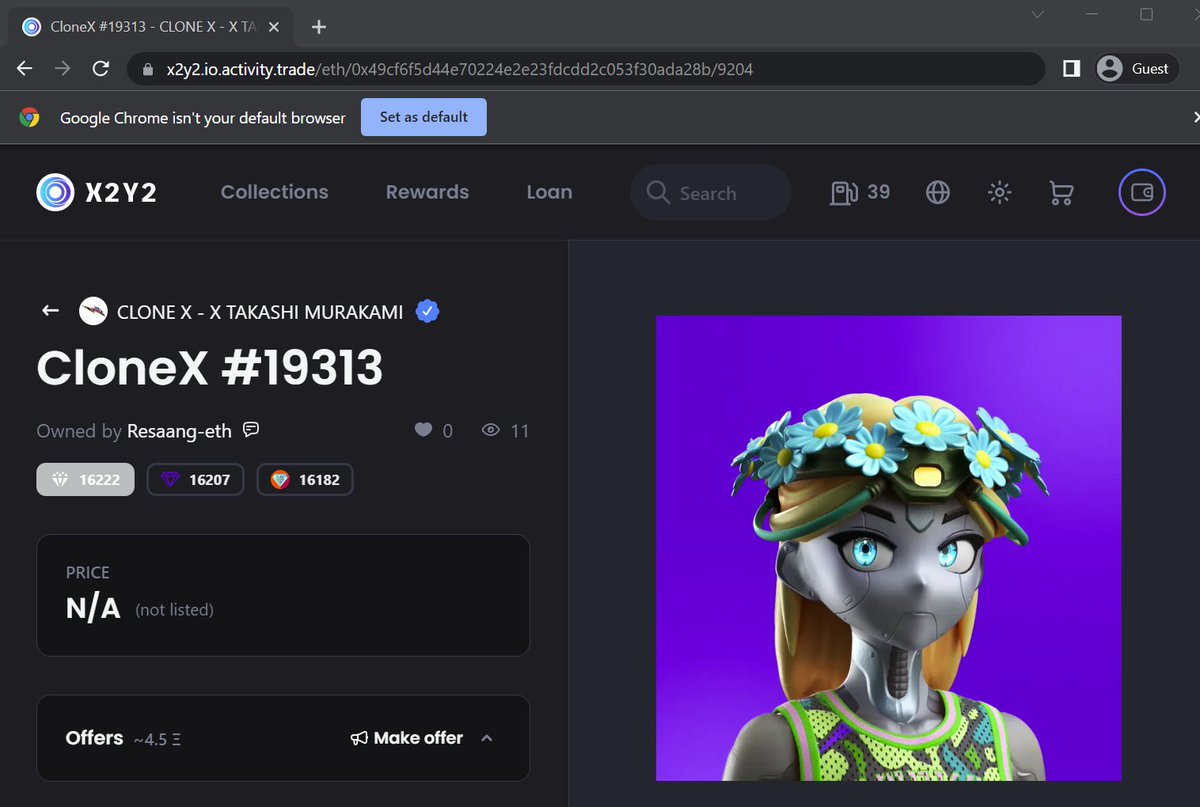Close the CloneX #19313 tab

coord(275,27)
